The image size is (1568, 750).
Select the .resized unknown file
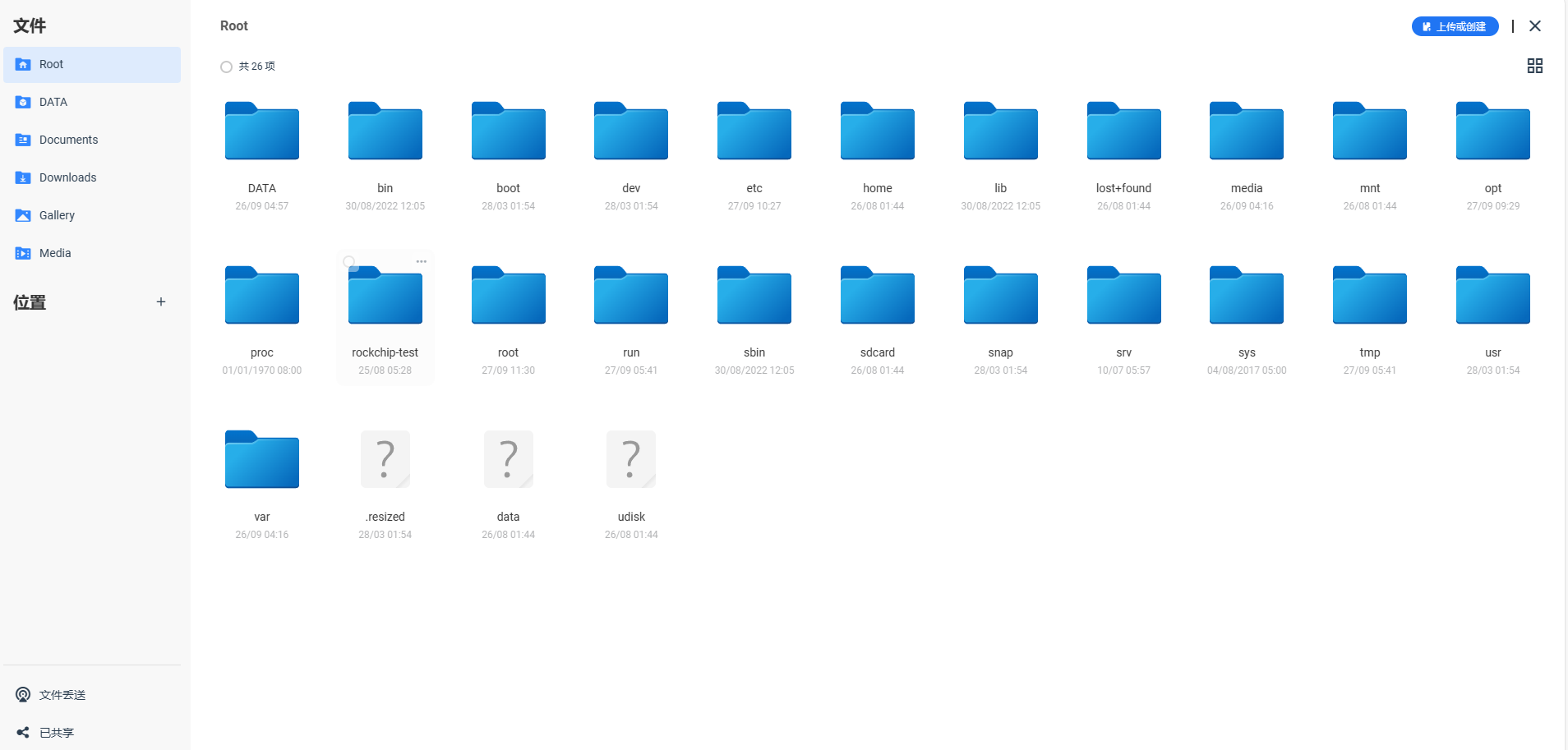click(x=385, y=459)
